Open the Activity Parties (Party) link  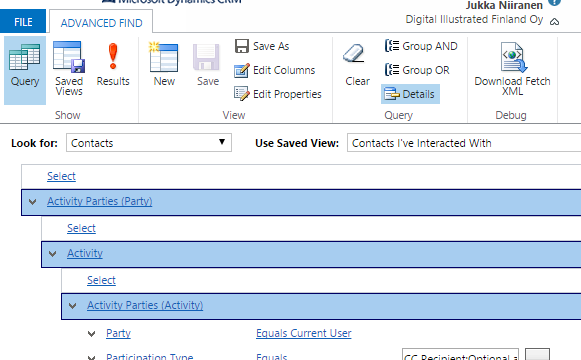tap(100, 201)
